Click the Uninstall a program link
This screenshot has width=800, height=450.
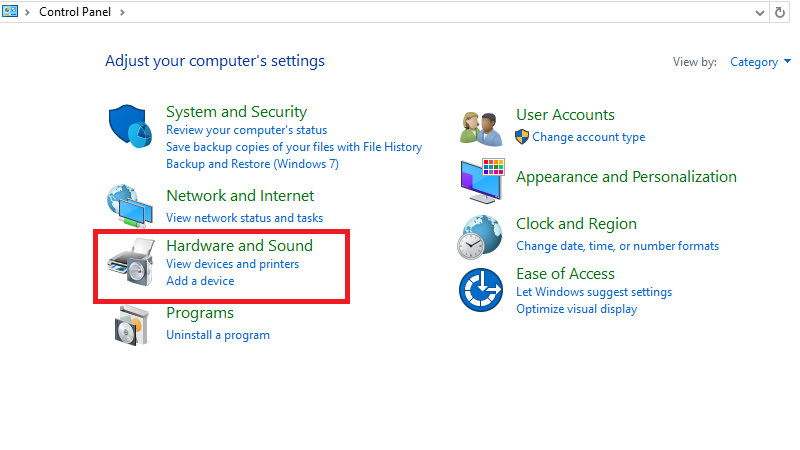point(217,335)
